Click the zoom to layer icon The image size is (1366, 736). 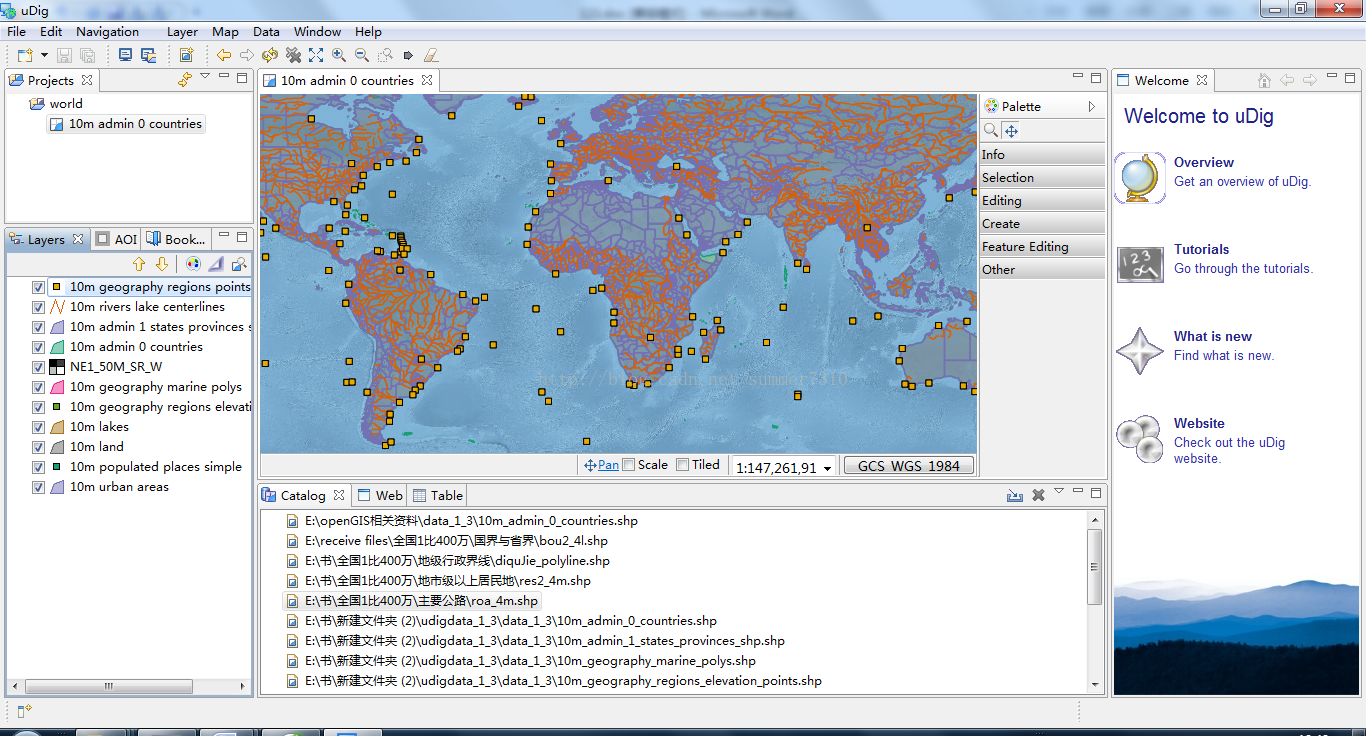point(239,264)
